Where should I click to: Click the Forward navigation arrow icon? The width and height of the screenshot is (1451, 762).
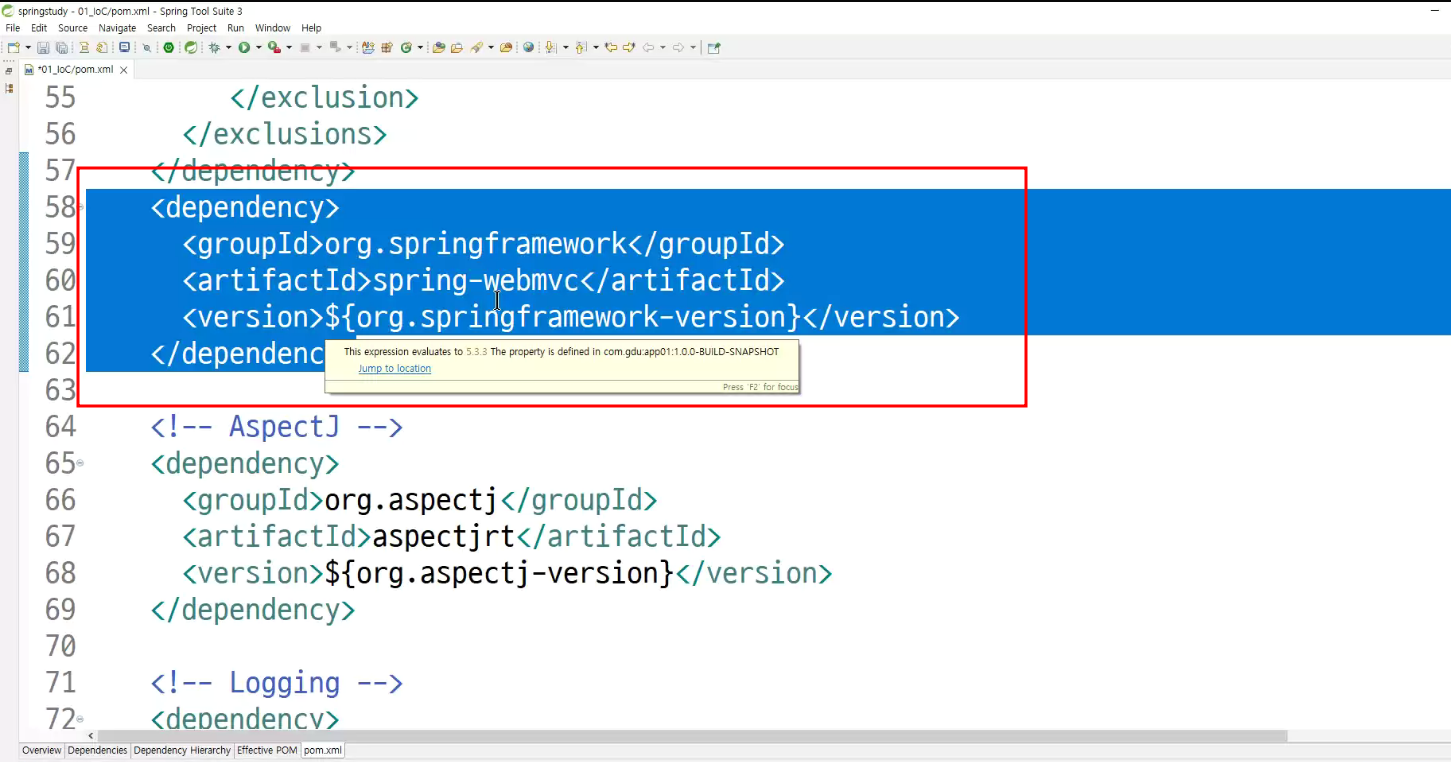pos(678,47)
